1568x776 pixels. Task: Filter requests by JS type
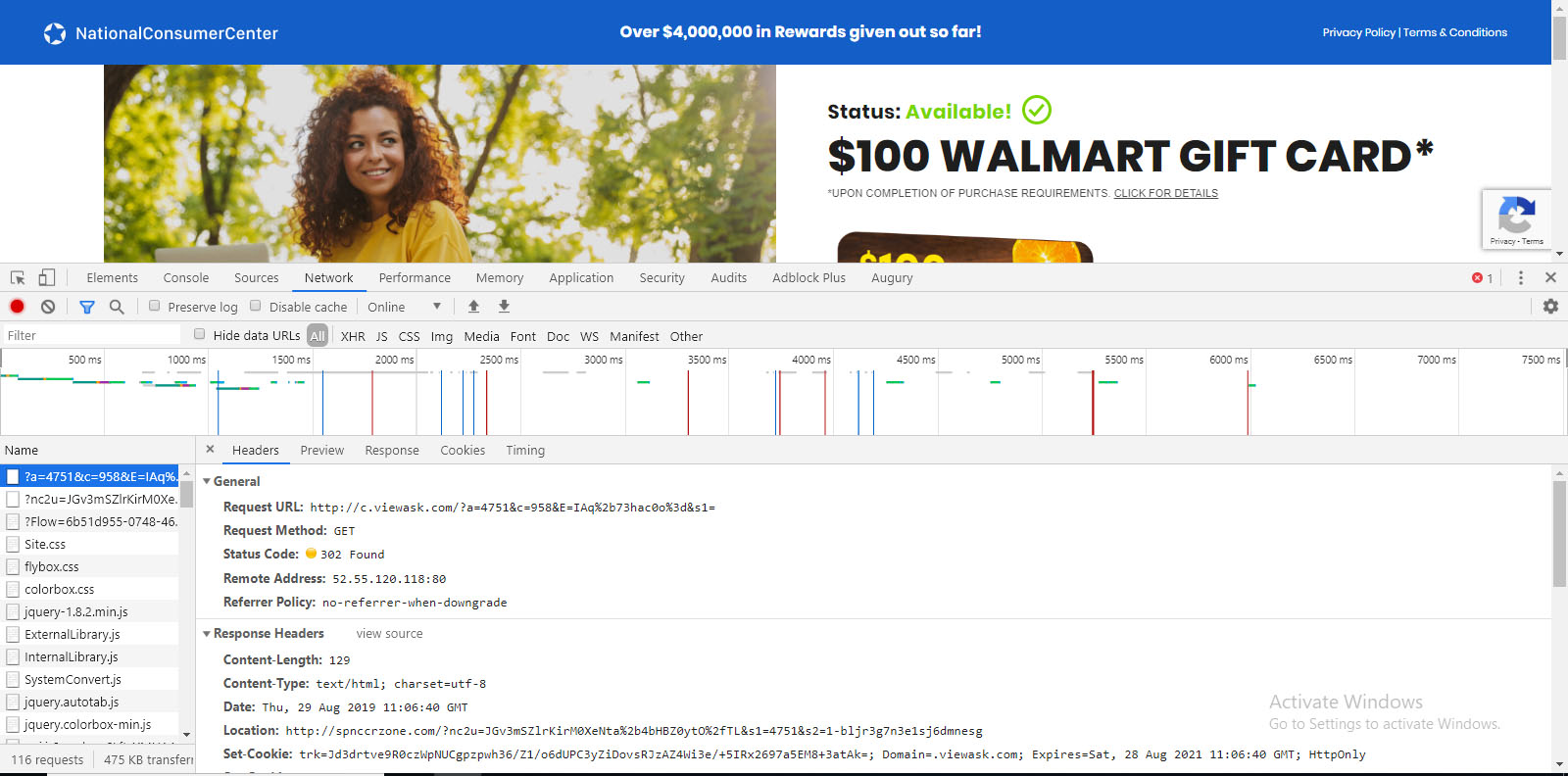coord(382,336)
